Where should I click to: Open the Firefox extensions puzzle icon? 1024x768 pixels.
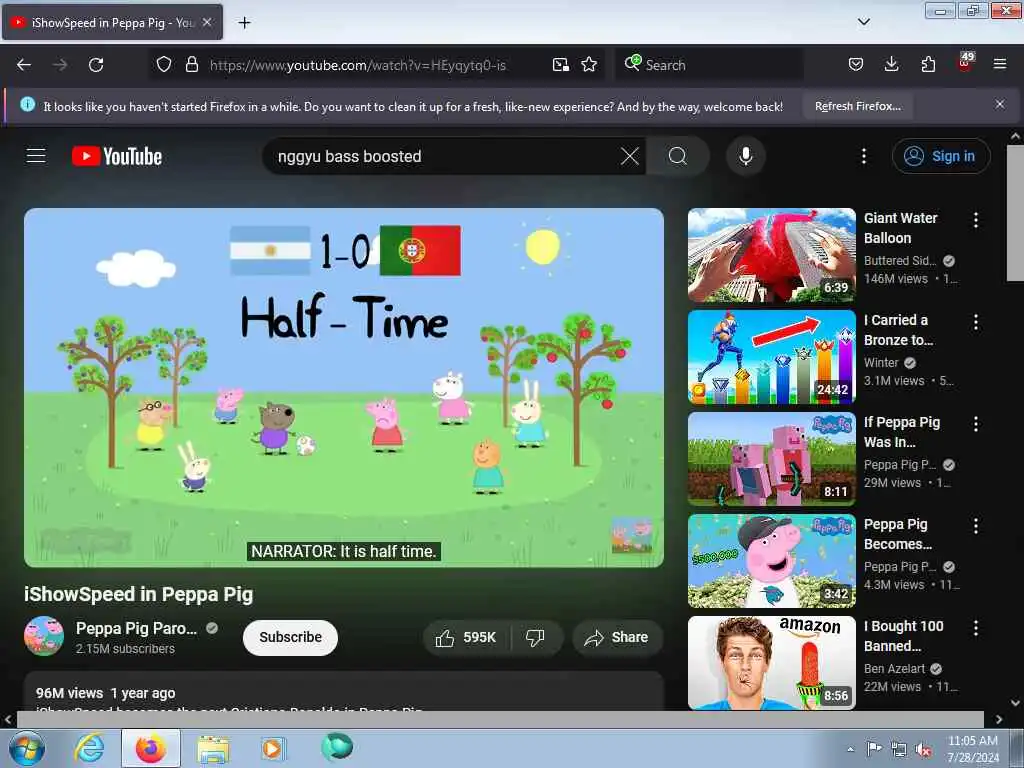pyautogui.click(x=928, y=64)
